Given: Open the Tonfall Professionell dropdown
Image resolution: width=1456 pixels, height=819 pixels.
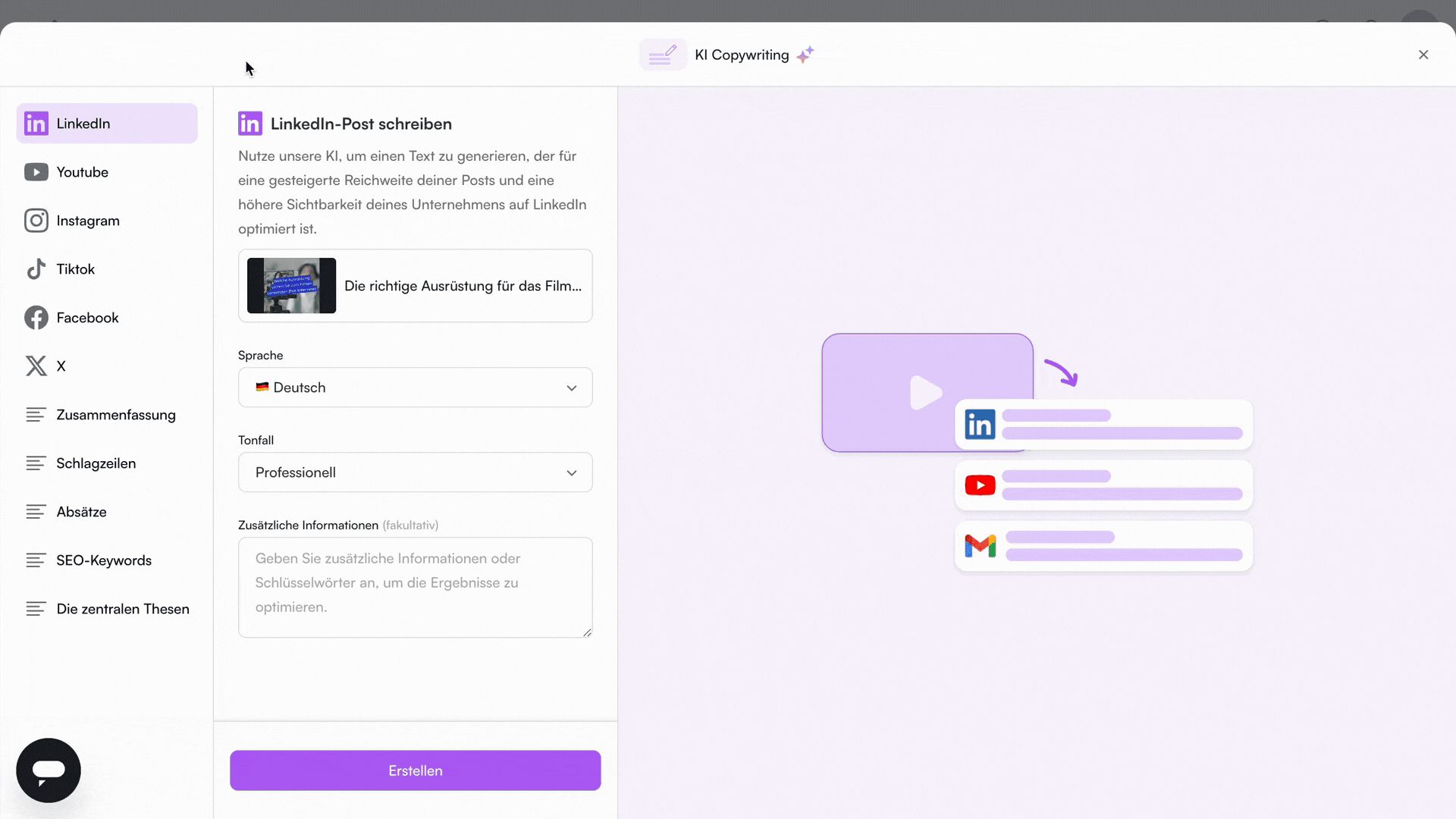Looking at the screenshot, I should pos(416,472).
